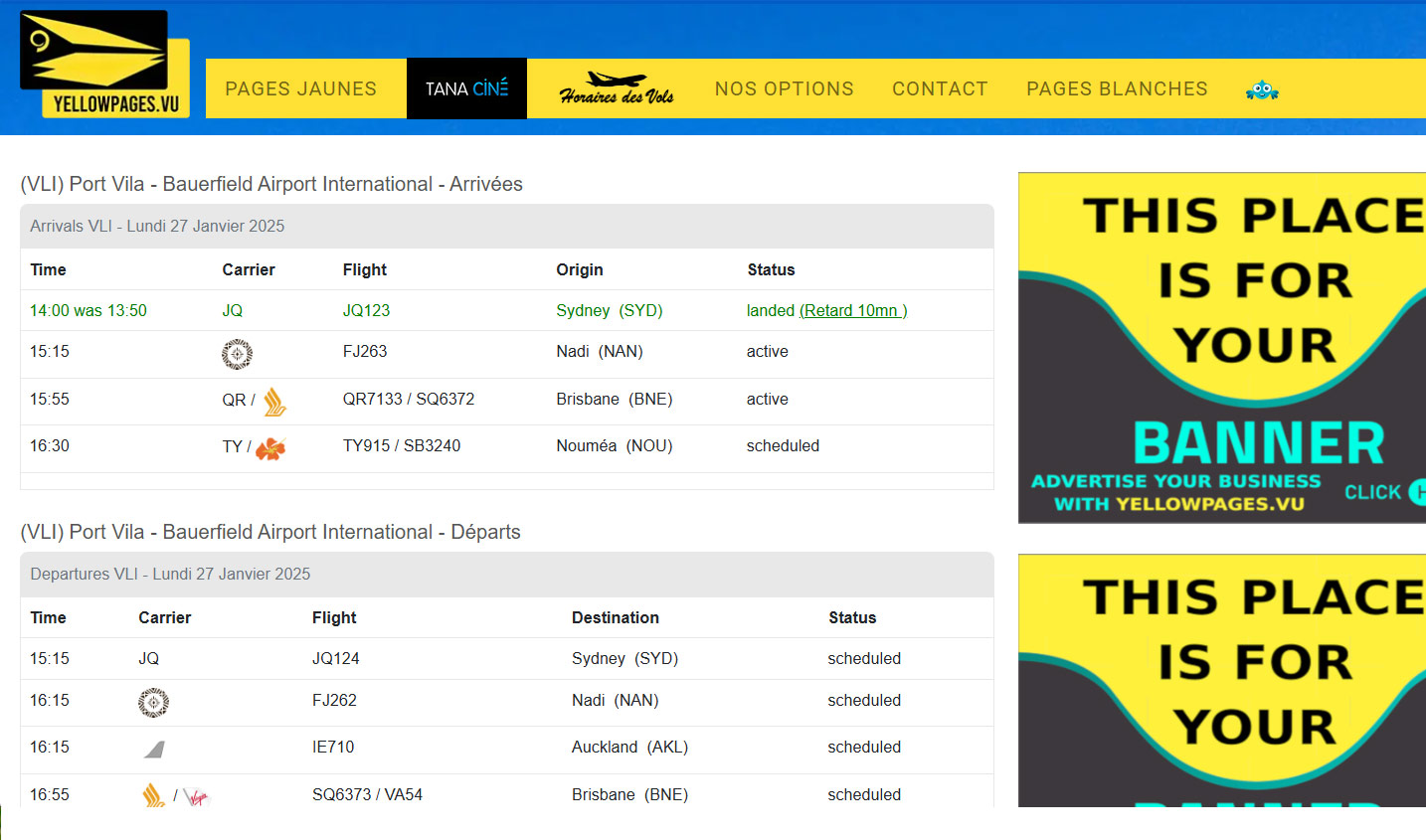Image resolution: width=1426 pixels, height=840 pixels.
Task: Open the Contact page
Action: pyautogui.click(x=940, y=88)
